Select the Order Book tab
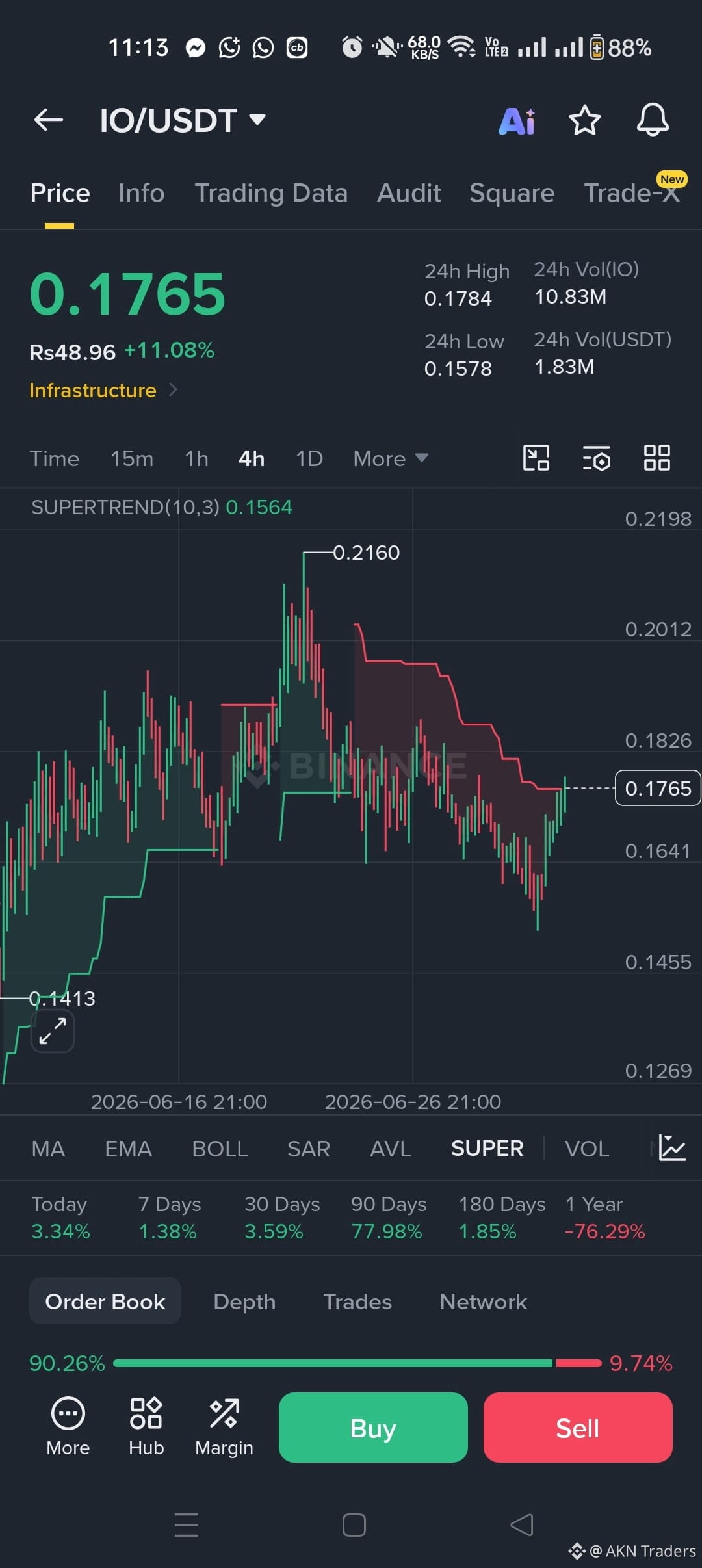 tap(105, 1301)
